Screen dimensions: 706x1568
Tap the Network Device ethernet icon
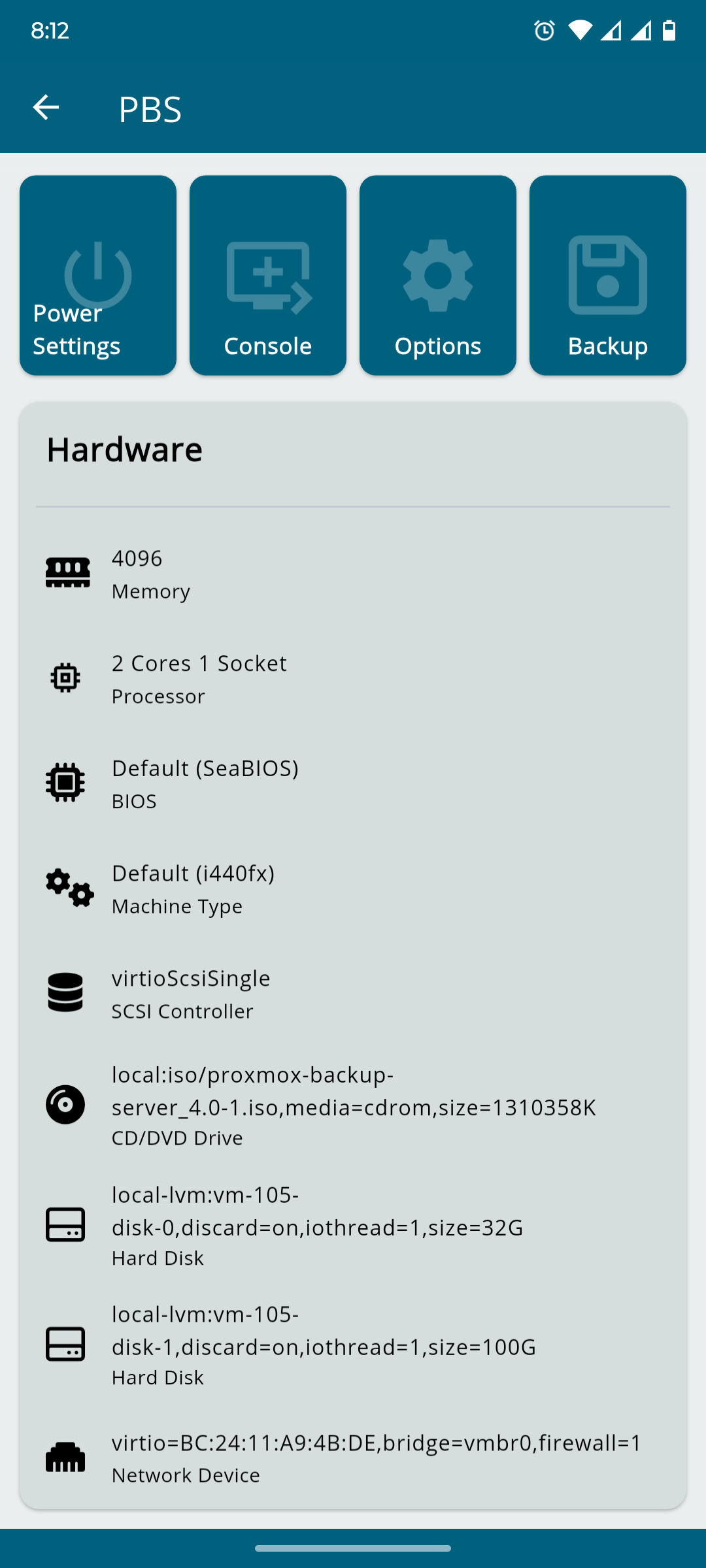(x=65, y=1458)
